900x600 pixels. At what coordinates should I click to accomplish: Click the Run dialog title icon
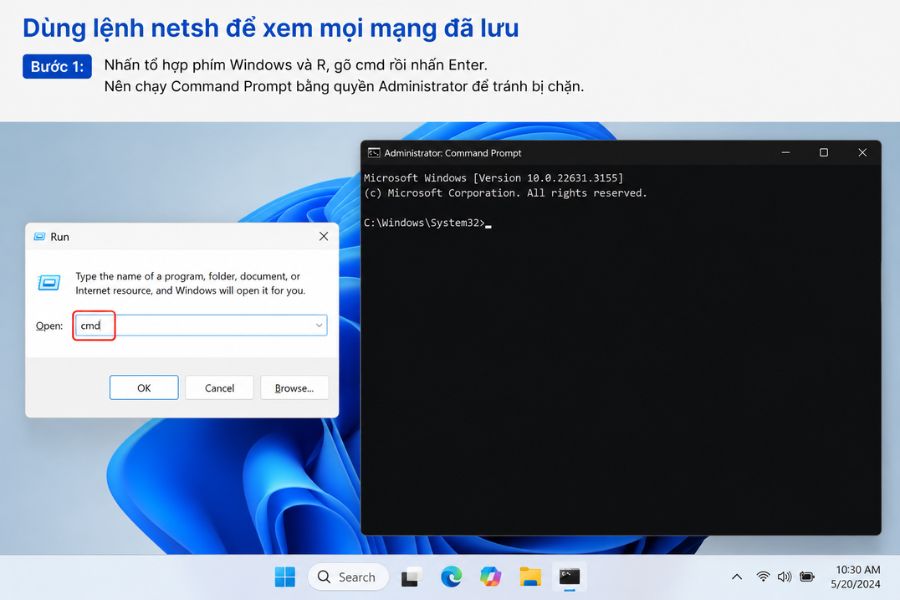(40, 237)
